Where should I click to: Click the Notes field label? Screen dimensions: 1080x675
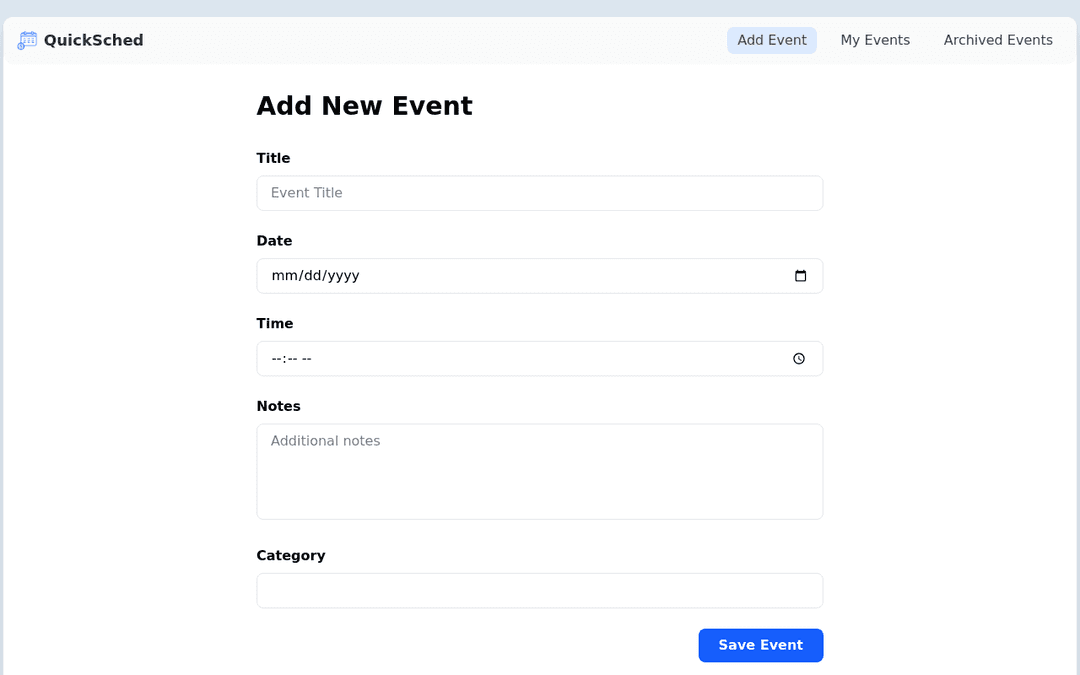click(278, 406)
